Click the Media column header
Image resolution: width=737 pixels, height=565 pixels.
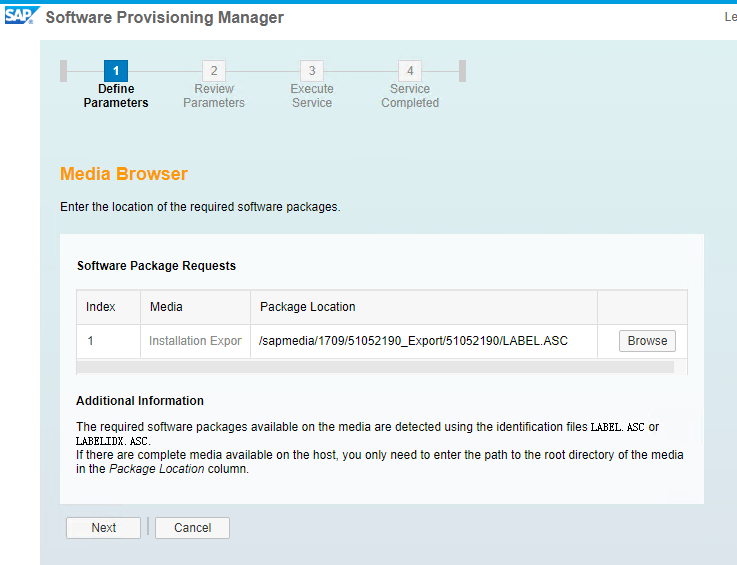click(x=196, y=307)
